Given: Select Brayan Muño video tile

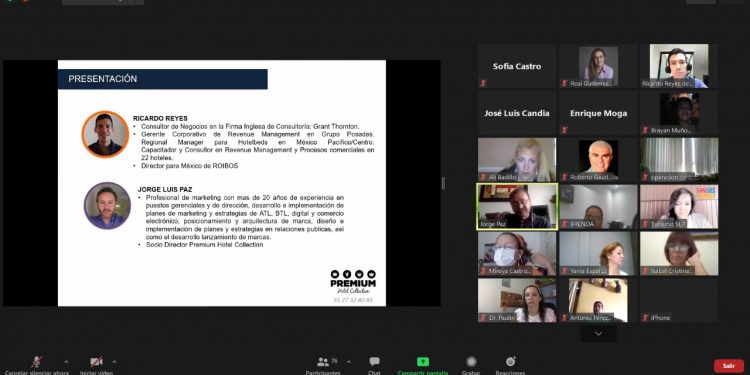Looking at the screenshot, I should coord(679,113).
